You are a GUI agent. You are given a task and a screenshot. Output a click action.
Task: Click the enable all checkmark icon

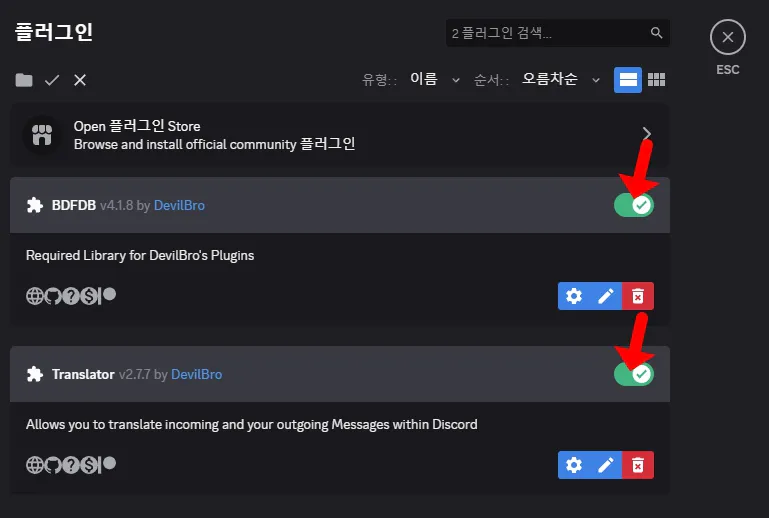tap(52, 80)
